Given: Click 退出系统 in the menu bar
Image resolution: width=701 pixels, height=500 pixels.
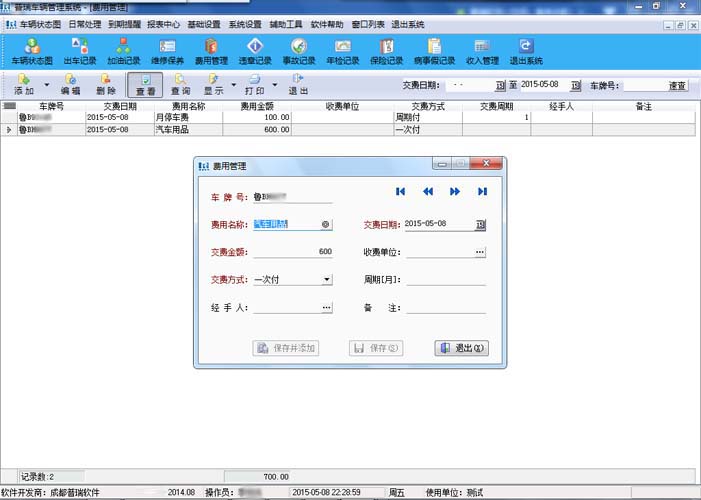Looking at the screenshot, I should tap(408, 25).
